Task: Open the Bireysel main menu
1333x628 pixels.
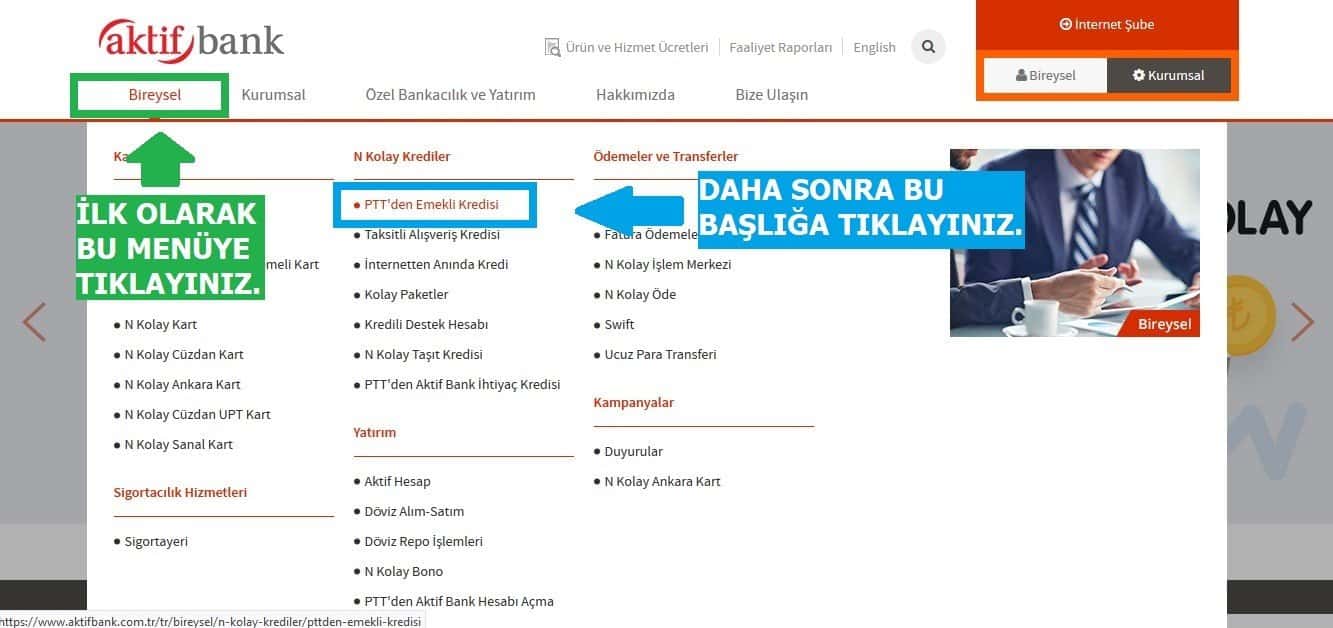Action: point(154,95)
